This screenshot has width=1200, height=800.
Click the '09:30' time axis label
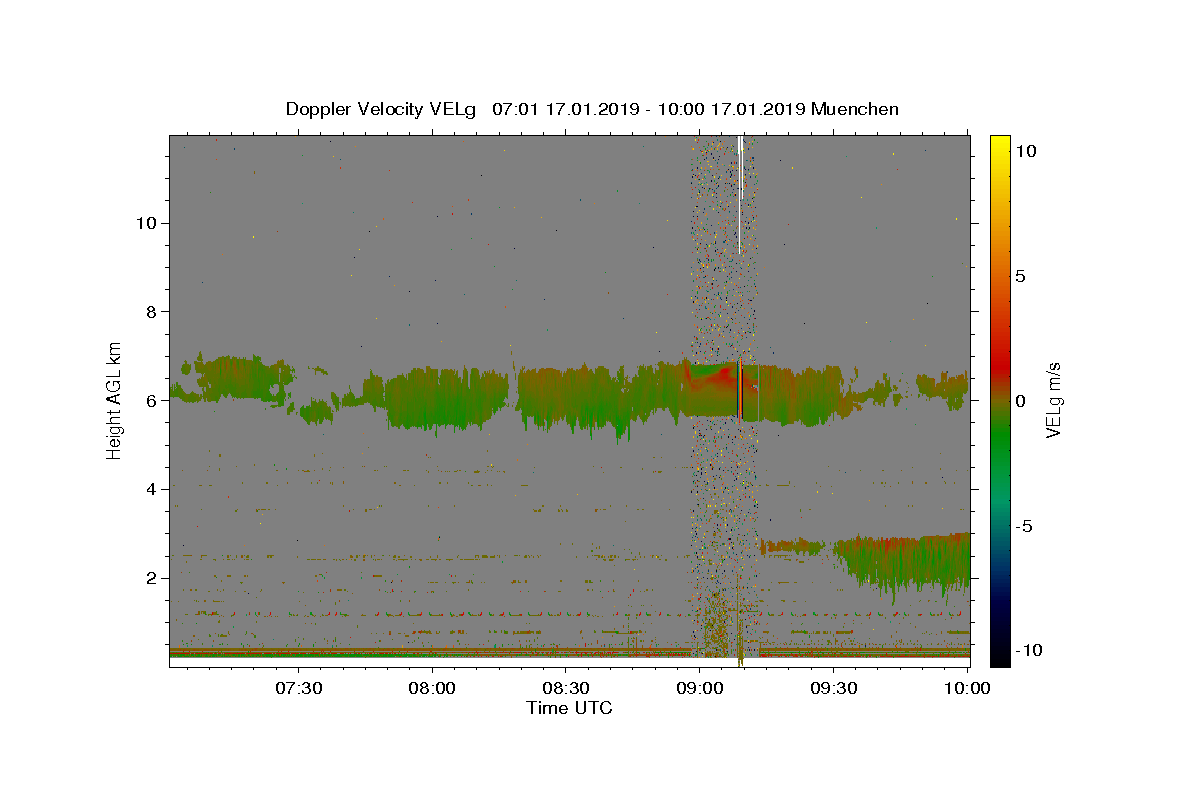(833, 688)
